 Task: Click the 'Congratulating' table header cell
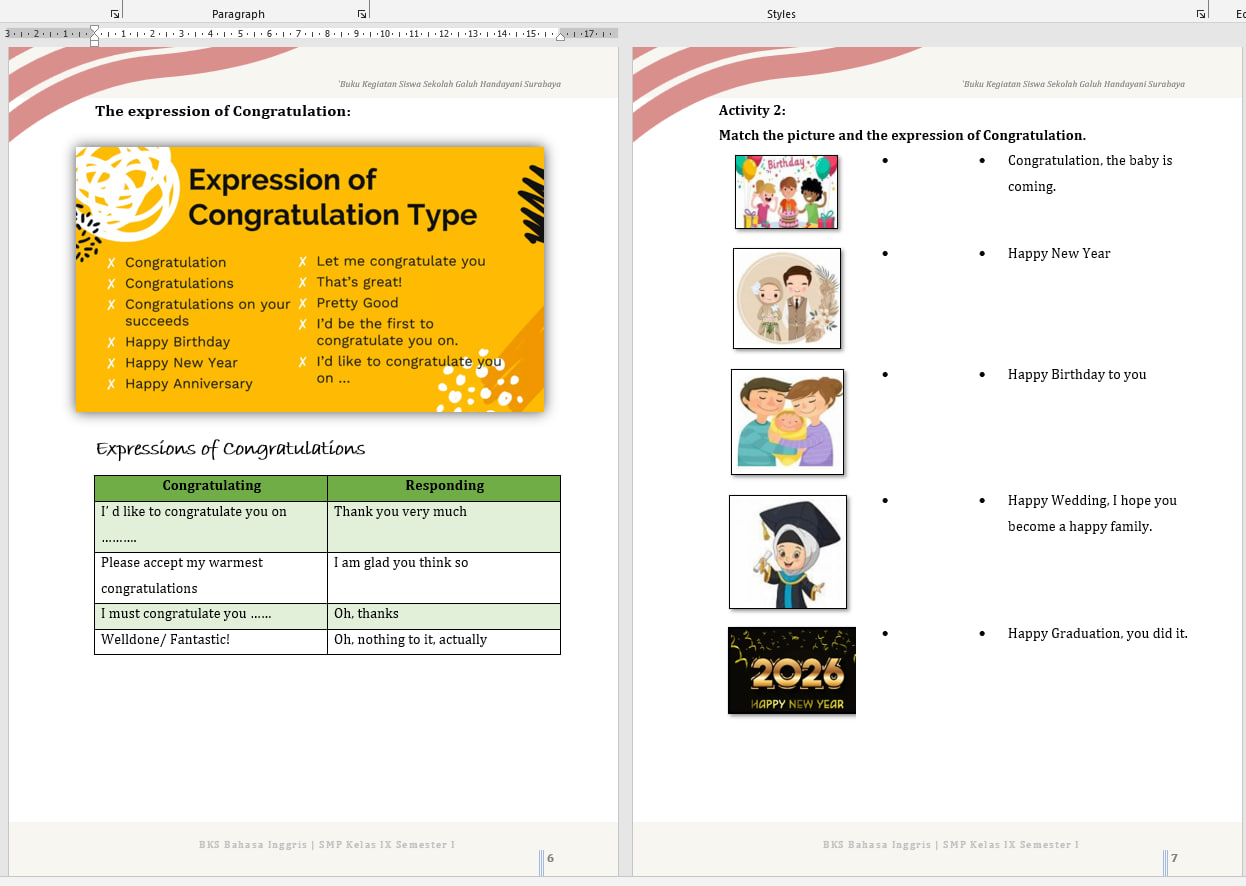click(211, 488)
